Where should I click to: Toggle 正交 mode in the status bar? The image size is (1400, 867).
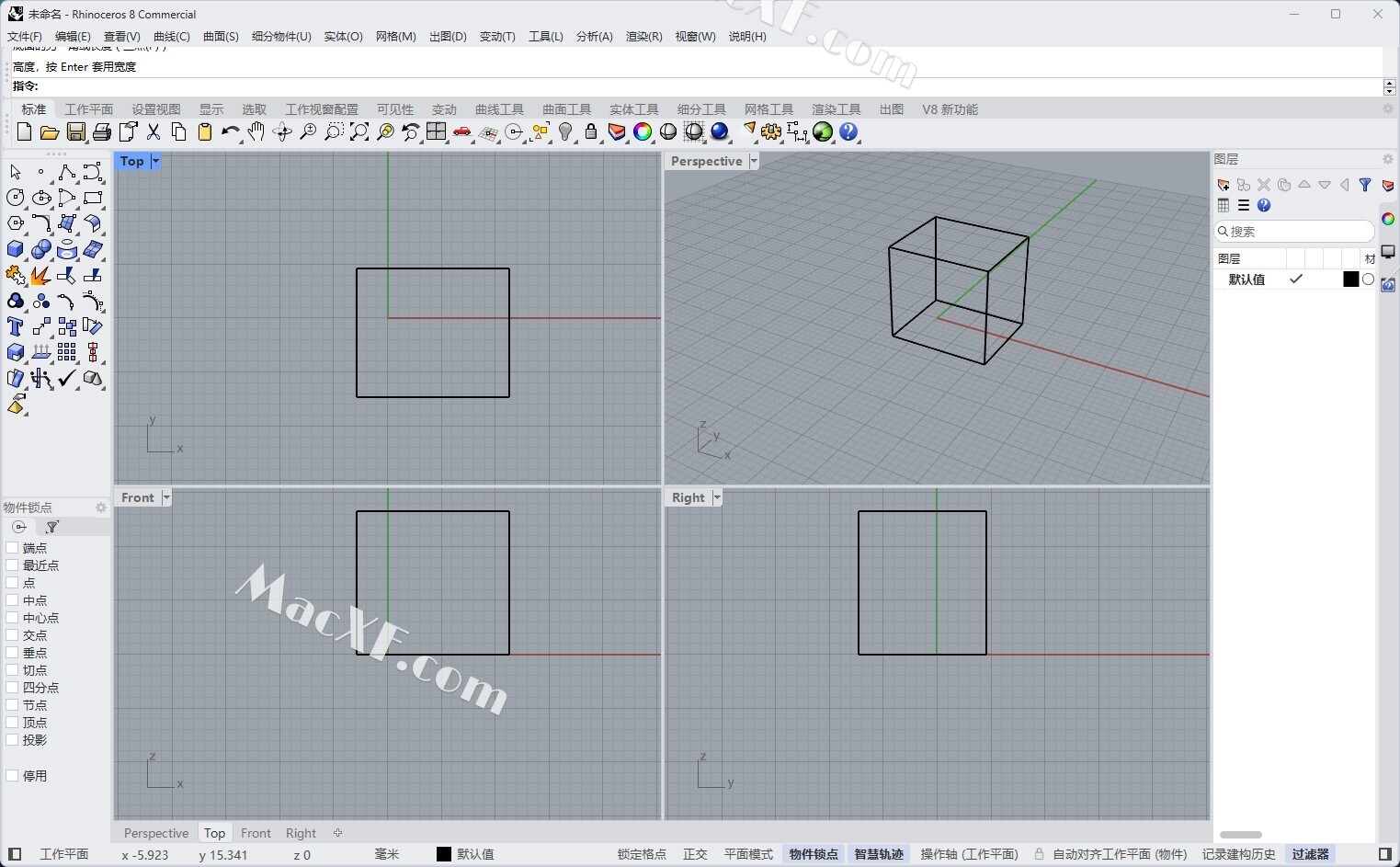point(695,854)
